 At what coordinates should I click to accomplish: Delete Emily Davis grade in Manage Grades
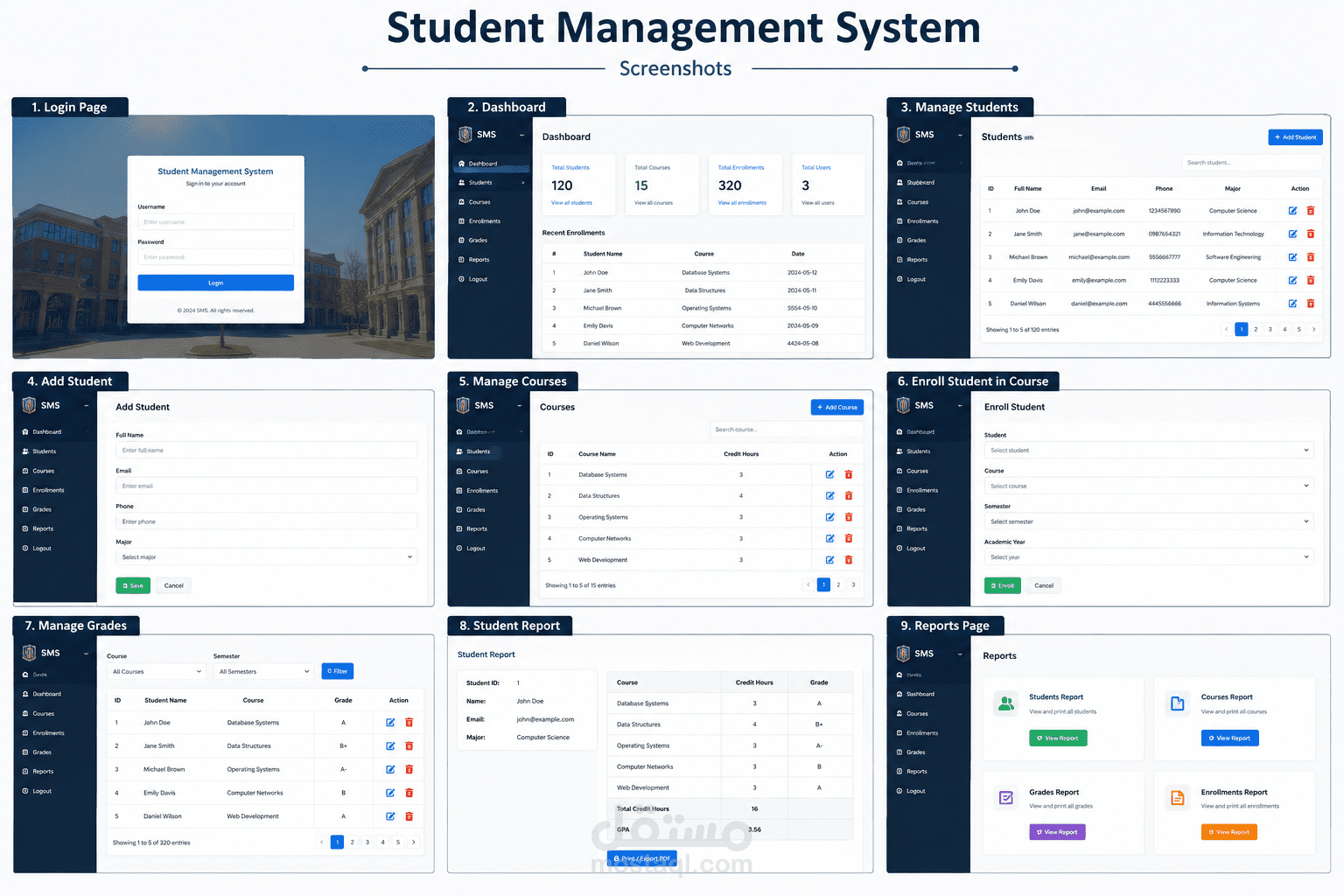tap(409, 793)
